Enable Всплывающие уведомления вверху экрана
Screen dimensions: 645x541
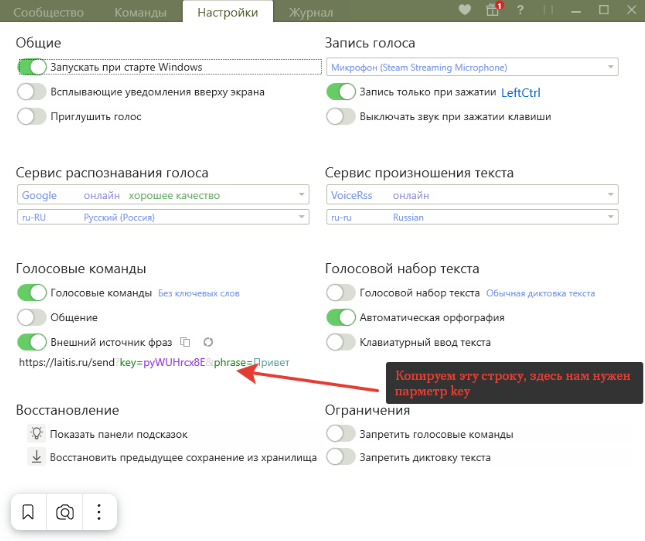pos(32,92)
